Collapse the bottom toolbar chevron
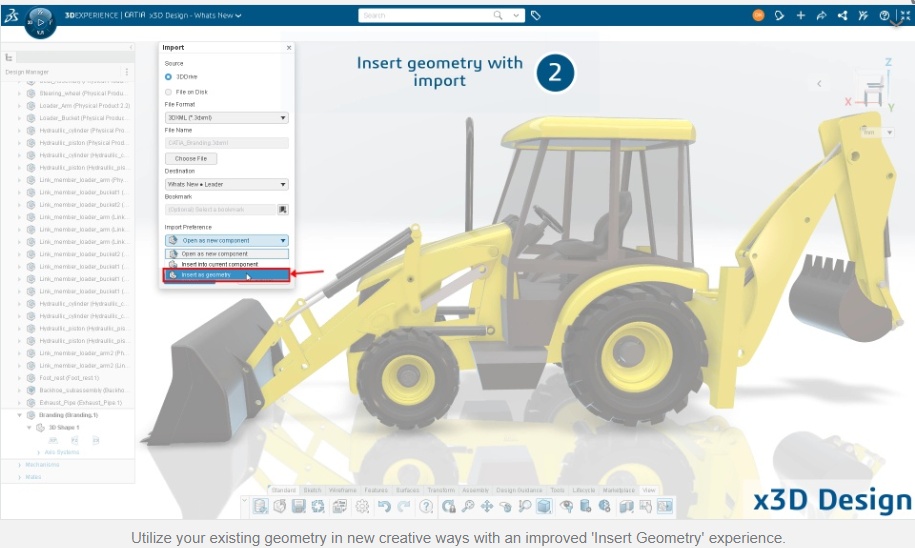This screenshot has width=915, height=548. 245,501
